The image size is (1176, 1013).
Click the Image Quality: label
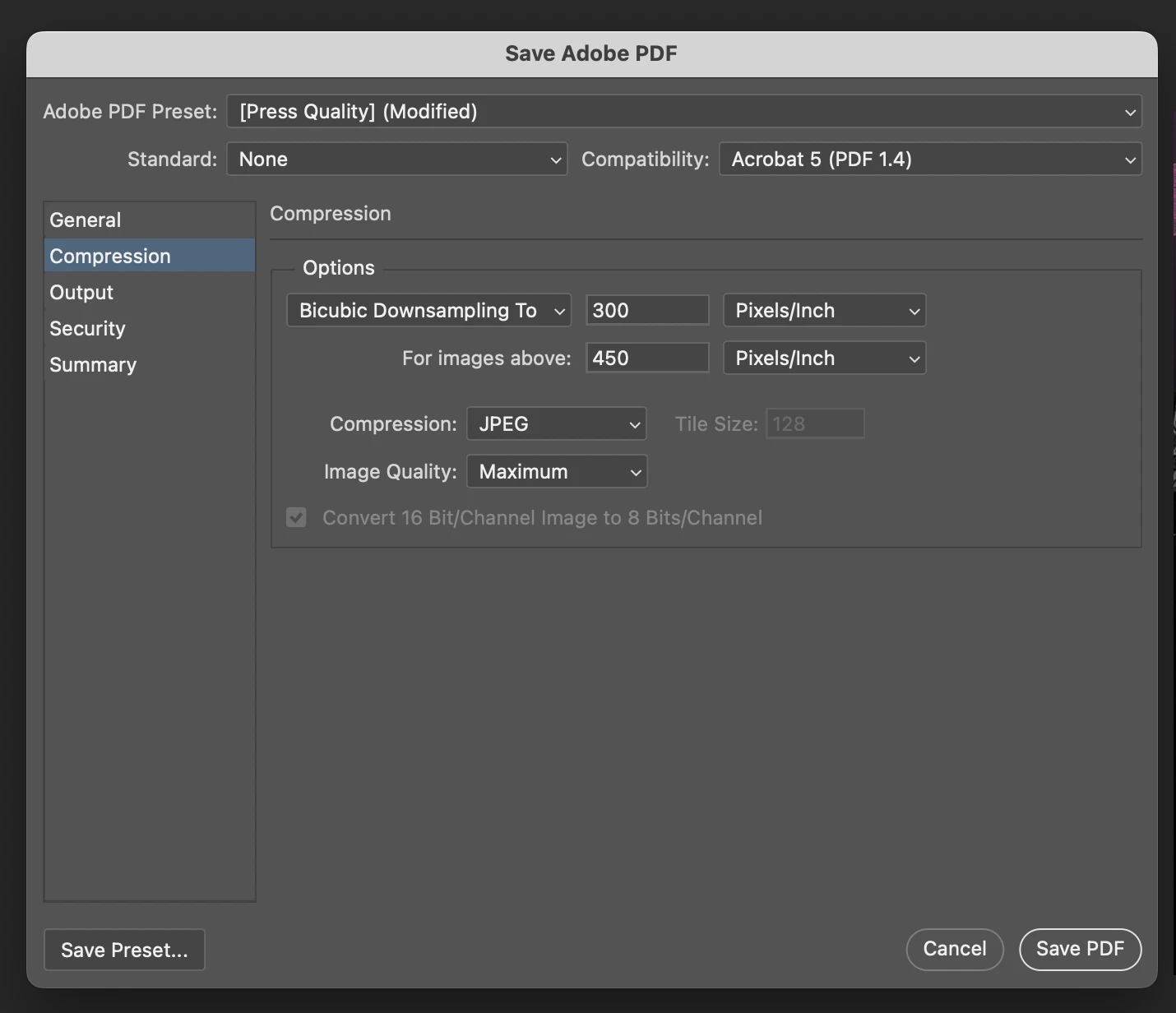(x=390, y=472)
